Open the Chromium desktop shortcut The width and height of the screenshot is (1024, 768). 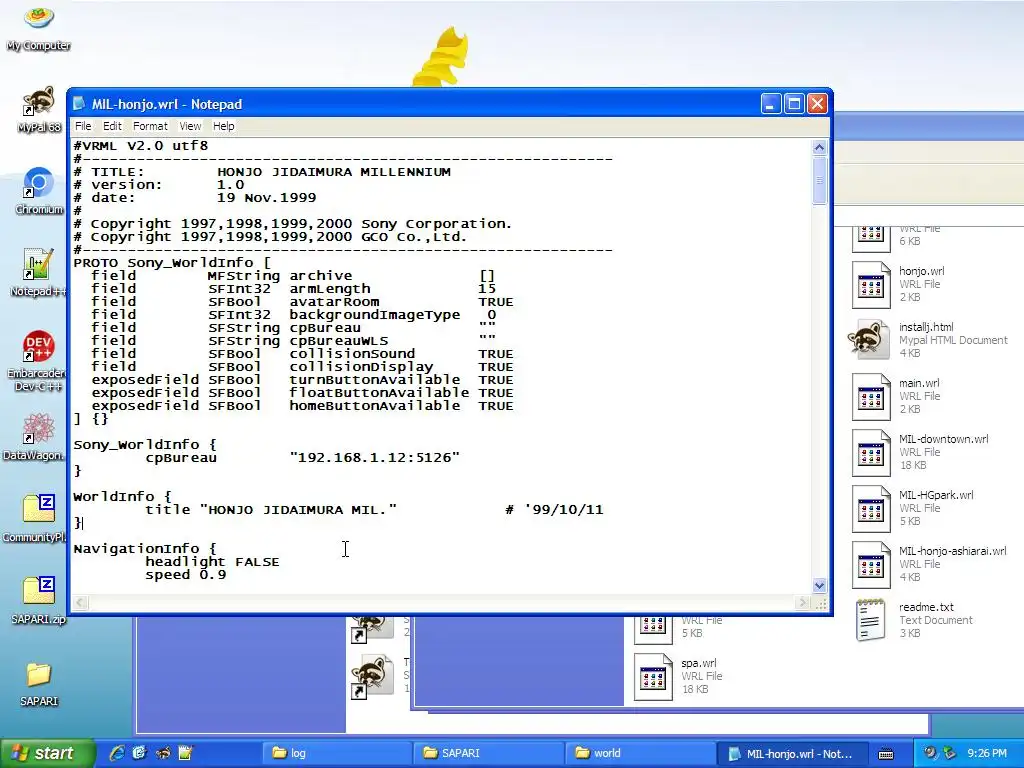[x=39, y=183]
